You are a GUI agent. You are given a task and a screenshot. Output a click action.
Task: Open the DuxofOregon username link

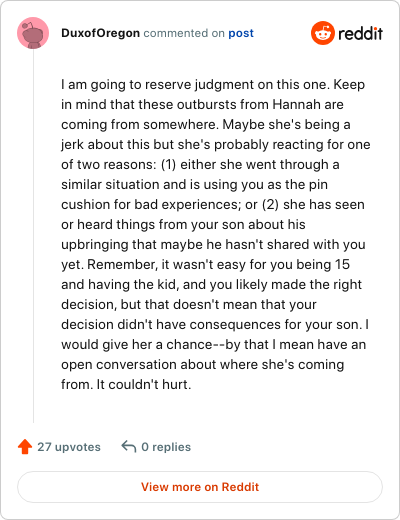(x=100, y=33)
